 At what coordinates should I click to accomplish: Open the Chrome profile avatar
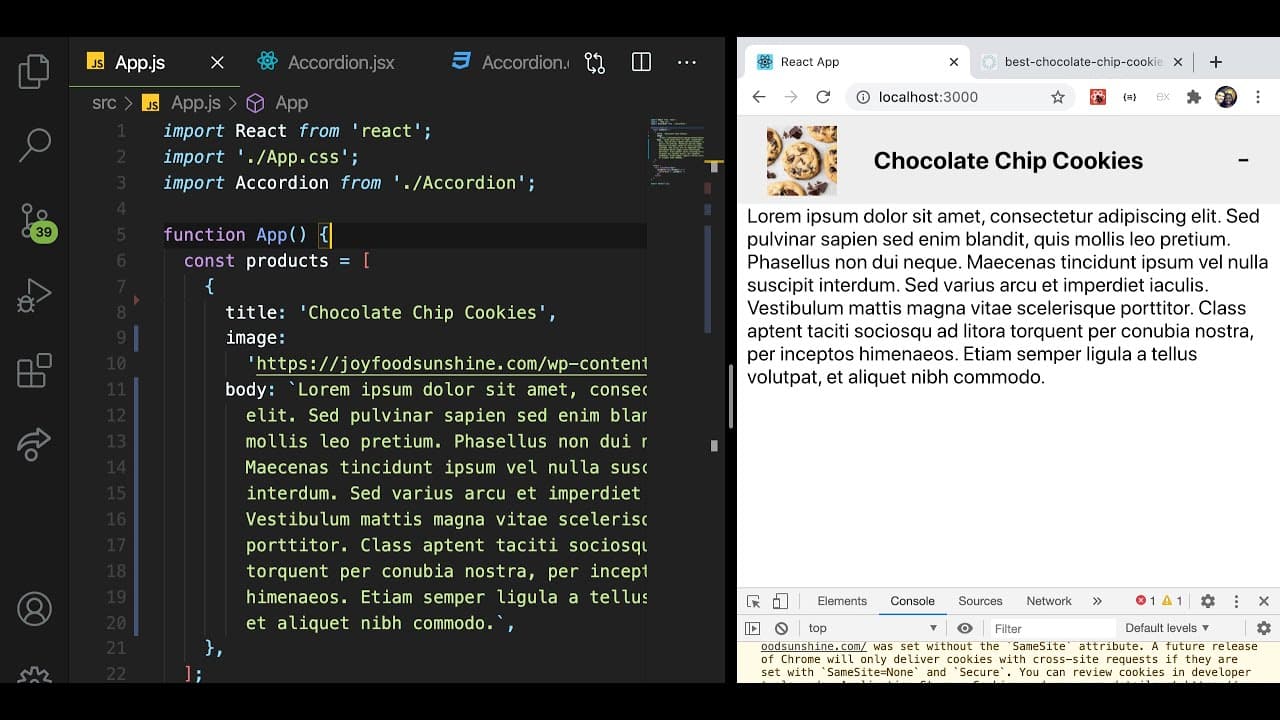coord(1225,97)
